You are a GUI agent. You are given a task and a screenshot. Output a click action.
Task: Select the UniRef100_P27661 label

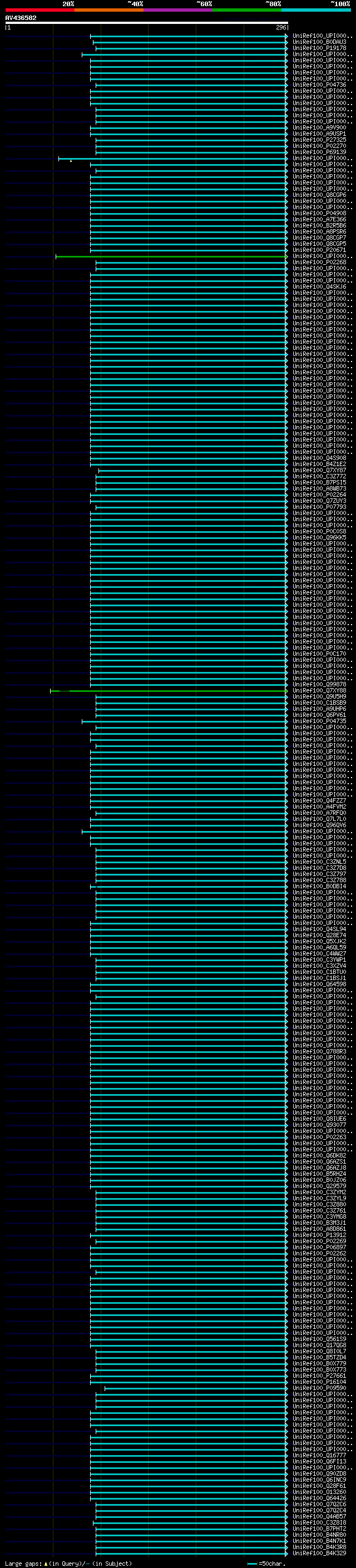[319, 1375]
